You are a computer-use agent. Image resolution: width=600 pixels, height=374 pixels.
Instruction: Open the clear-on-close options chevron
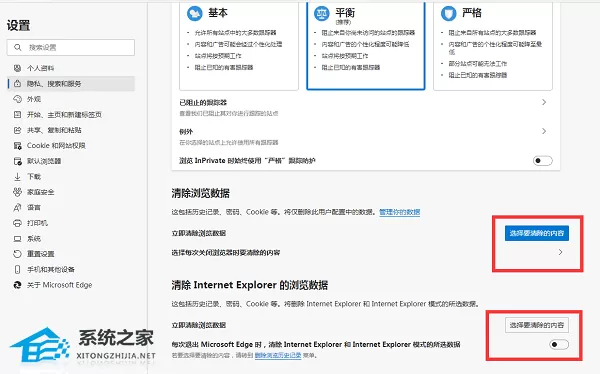[560, 252]
